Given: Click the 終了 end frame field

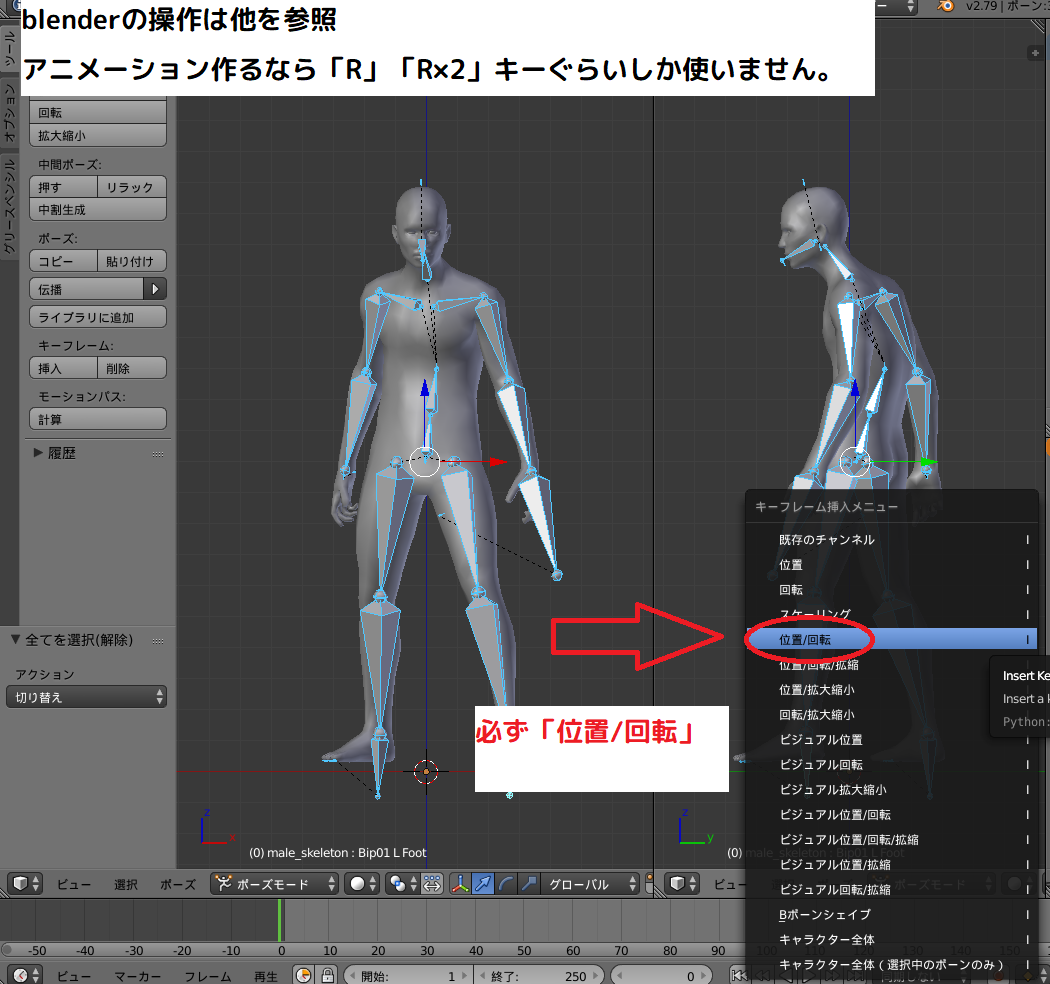Looking at the screenshot, I should [x=538, y=976].
